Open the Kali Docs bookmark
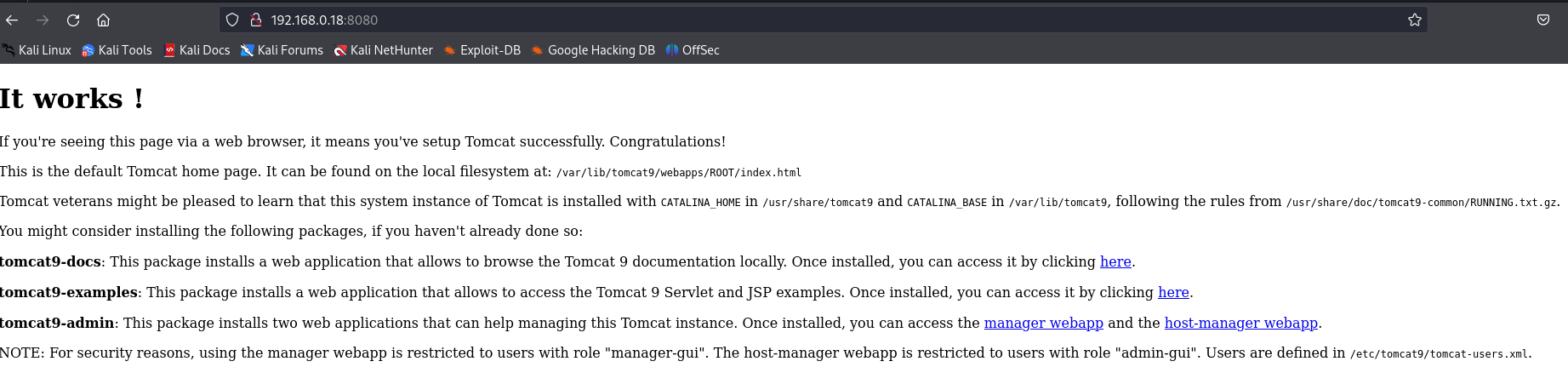 click(x=197, y=50)
